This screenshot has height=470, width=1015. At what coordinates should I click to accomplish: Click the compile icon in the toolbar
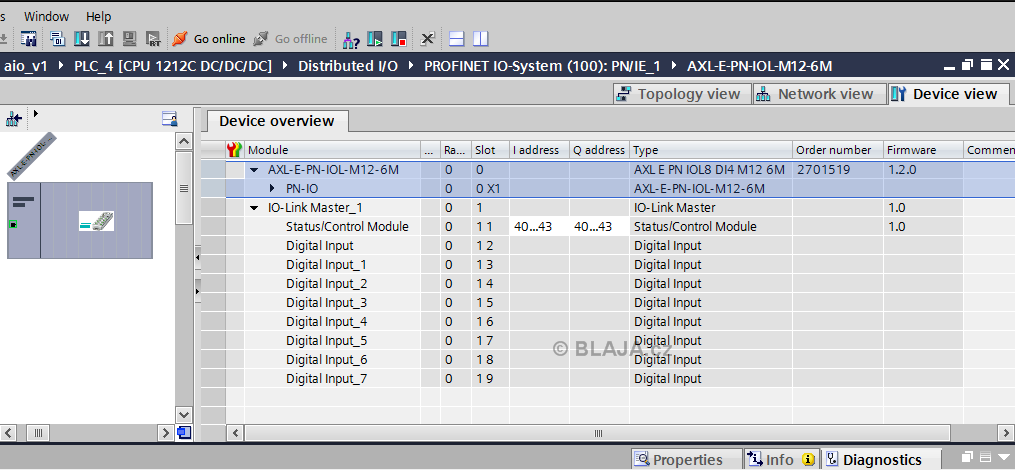58,39
